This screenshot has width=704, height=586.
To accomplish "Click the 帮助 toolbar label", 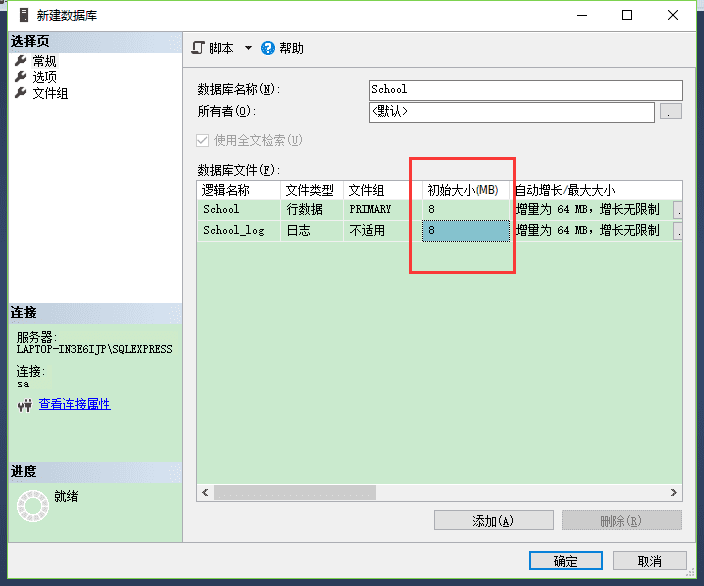I will (x=291, y=48).
